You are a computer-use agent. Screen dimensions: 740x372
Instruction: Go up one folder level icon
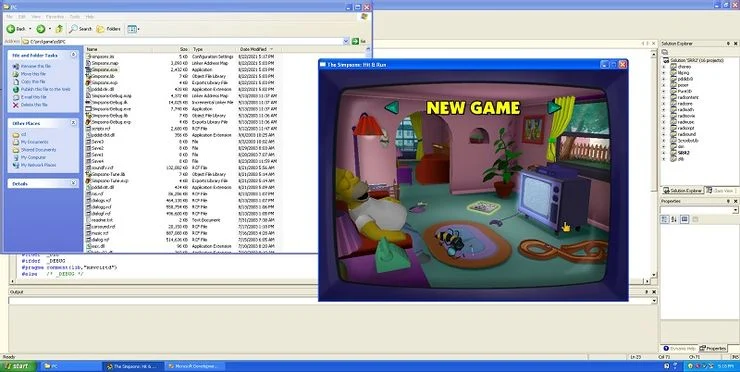click(59, 29)
